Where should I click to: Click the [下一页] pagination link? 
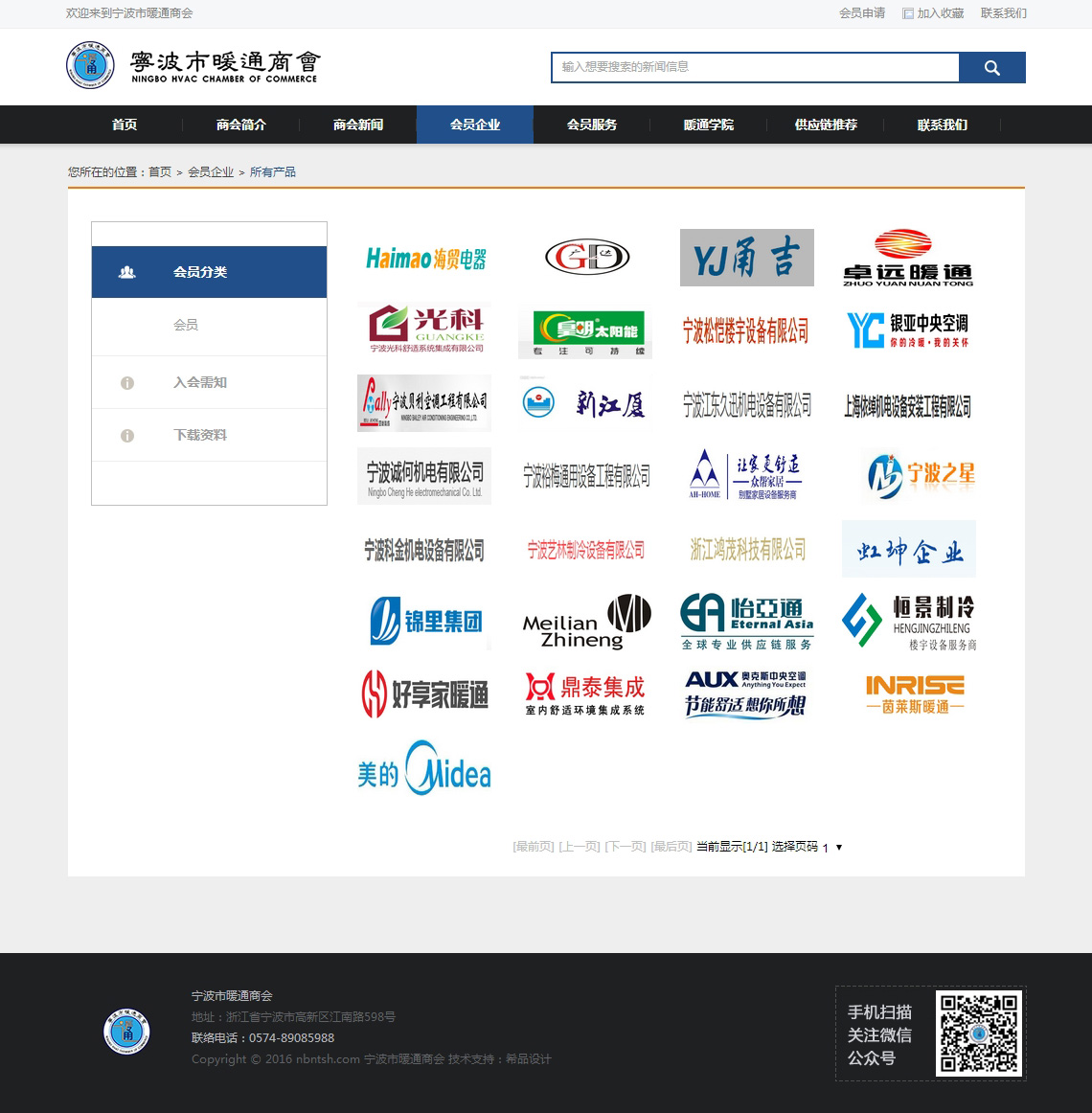coord(626,846)
